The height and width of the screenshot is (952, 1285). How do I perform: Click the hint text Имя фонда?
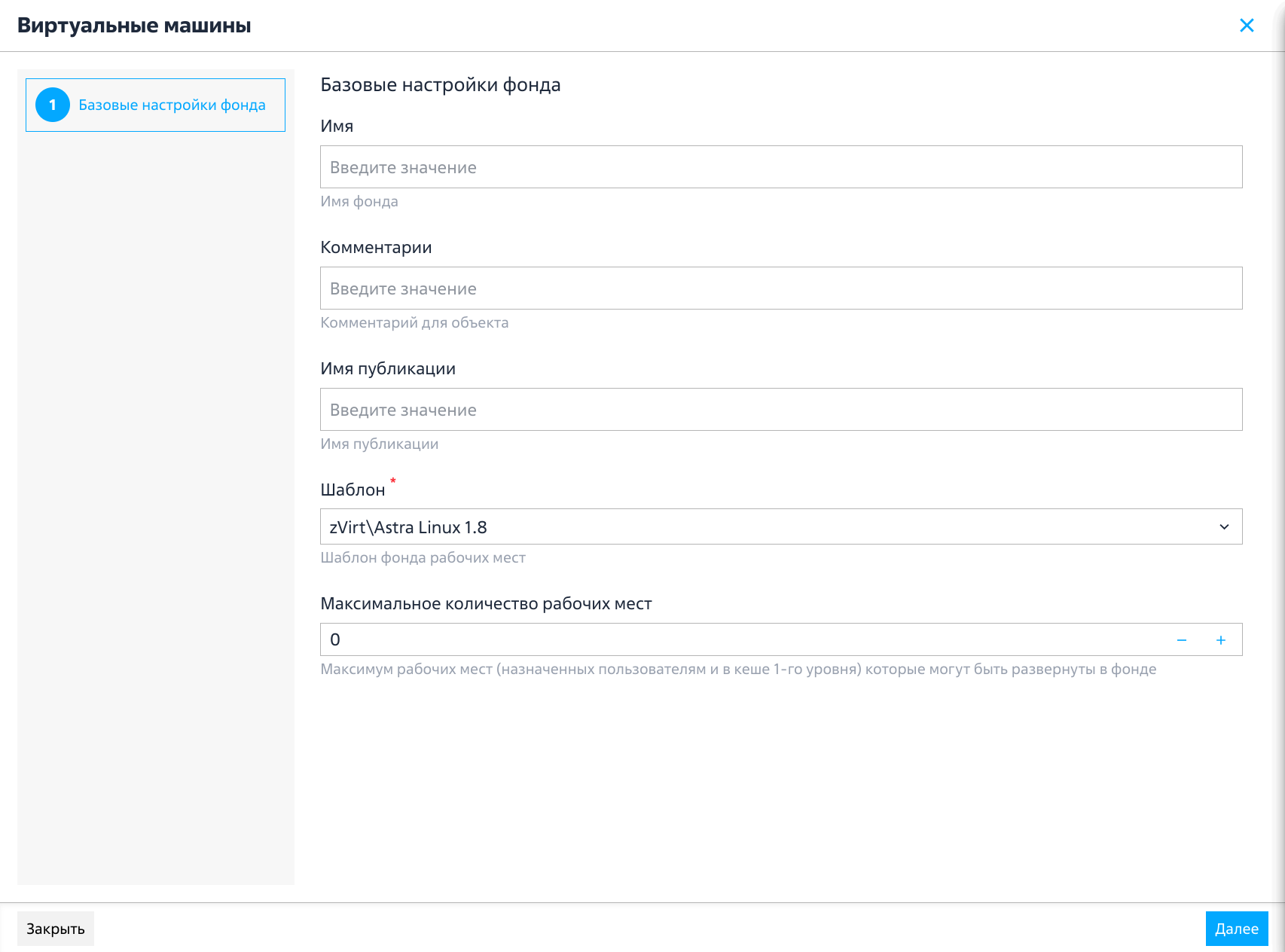coord(359,202)
